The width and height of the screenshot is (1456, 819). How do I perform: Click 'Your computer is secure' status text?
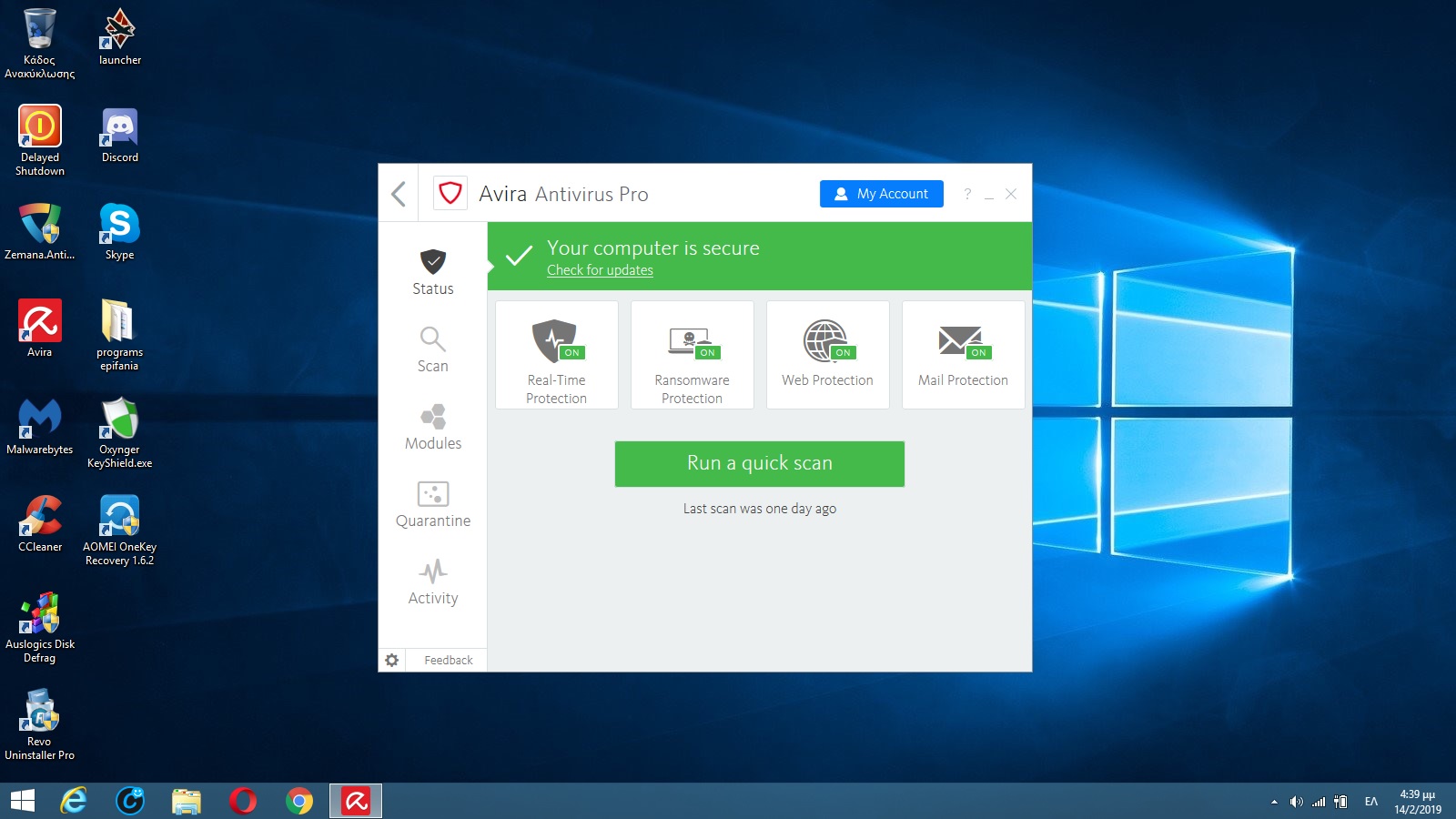pyautogui.click(x=653, y=248)
